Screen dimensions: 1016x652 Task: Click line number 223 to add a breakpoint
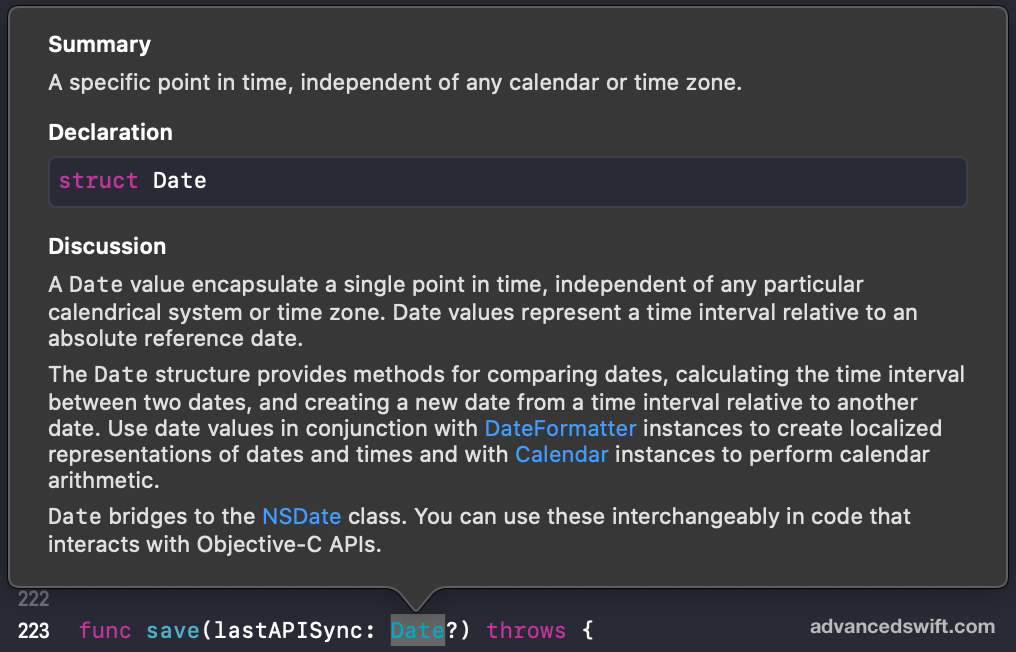tap(32, 630)
